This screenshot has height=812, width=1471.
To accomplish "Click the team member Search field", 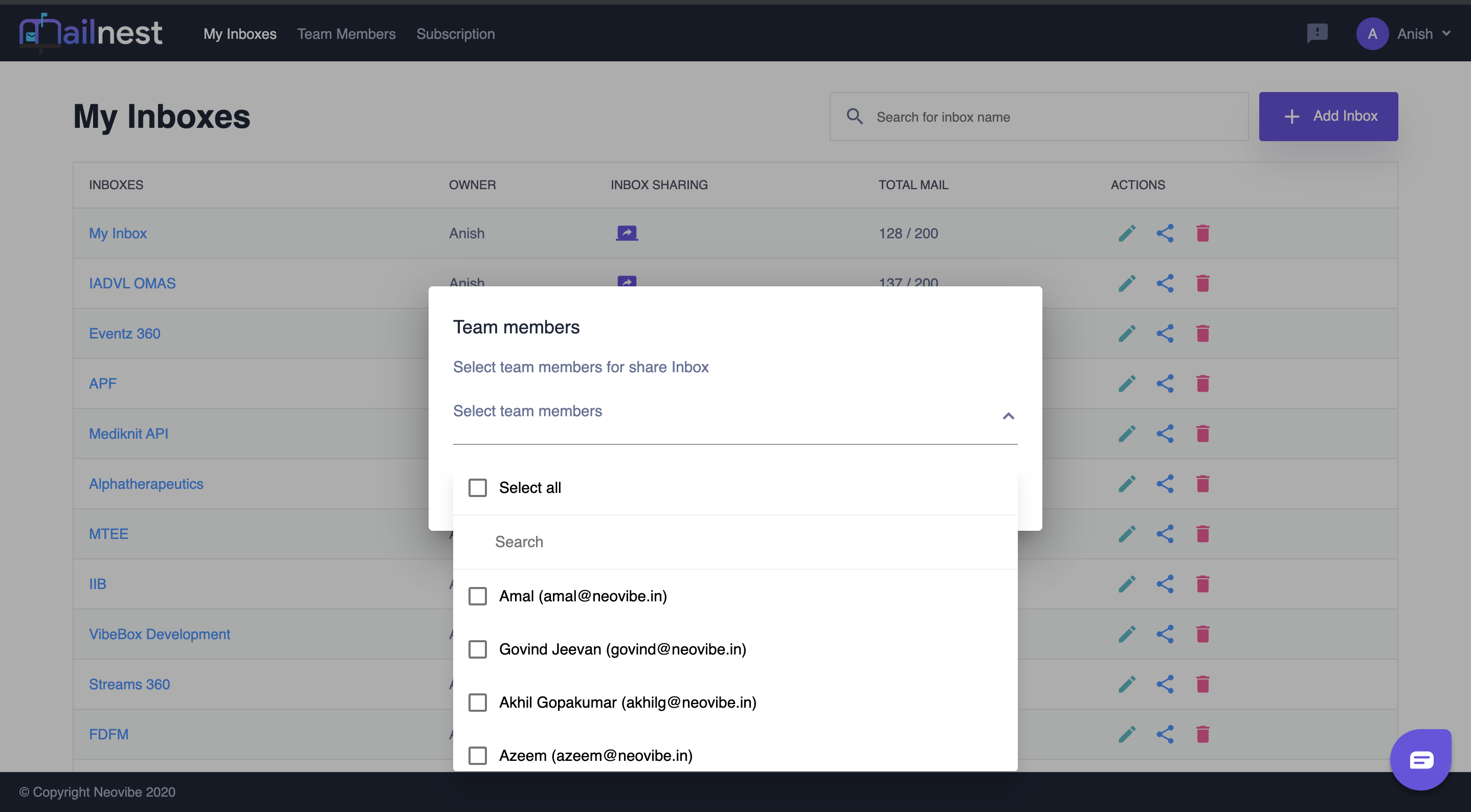I will [734, 542].
